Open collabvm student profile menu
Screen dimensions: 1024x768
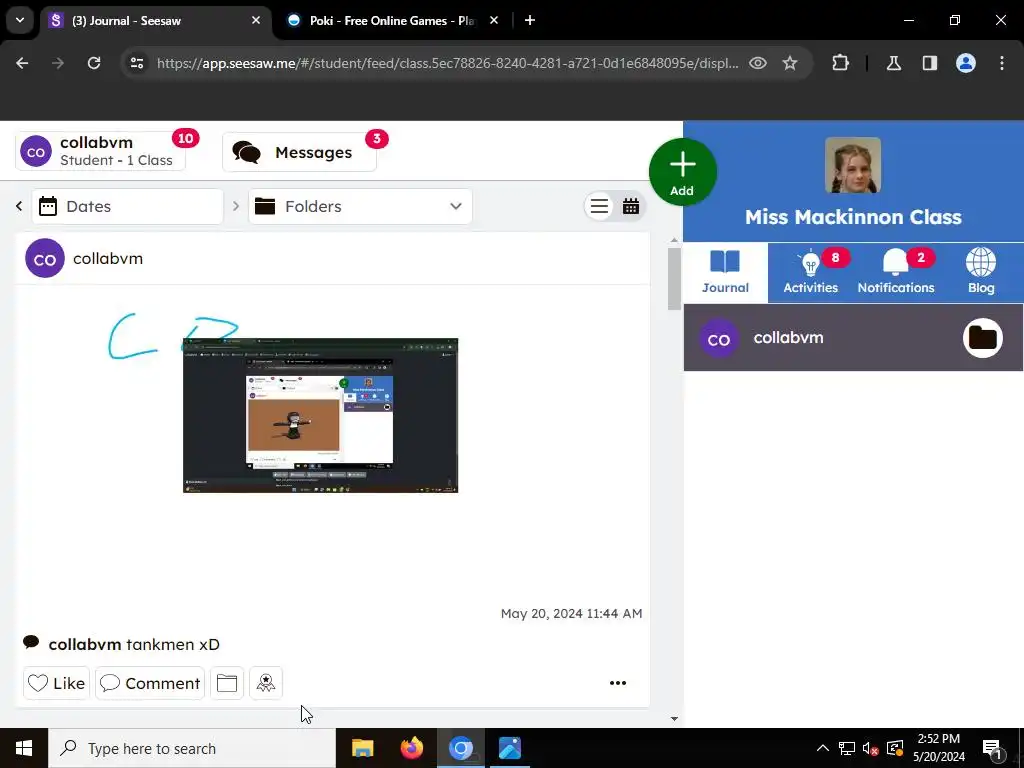(x=100, y=152)
